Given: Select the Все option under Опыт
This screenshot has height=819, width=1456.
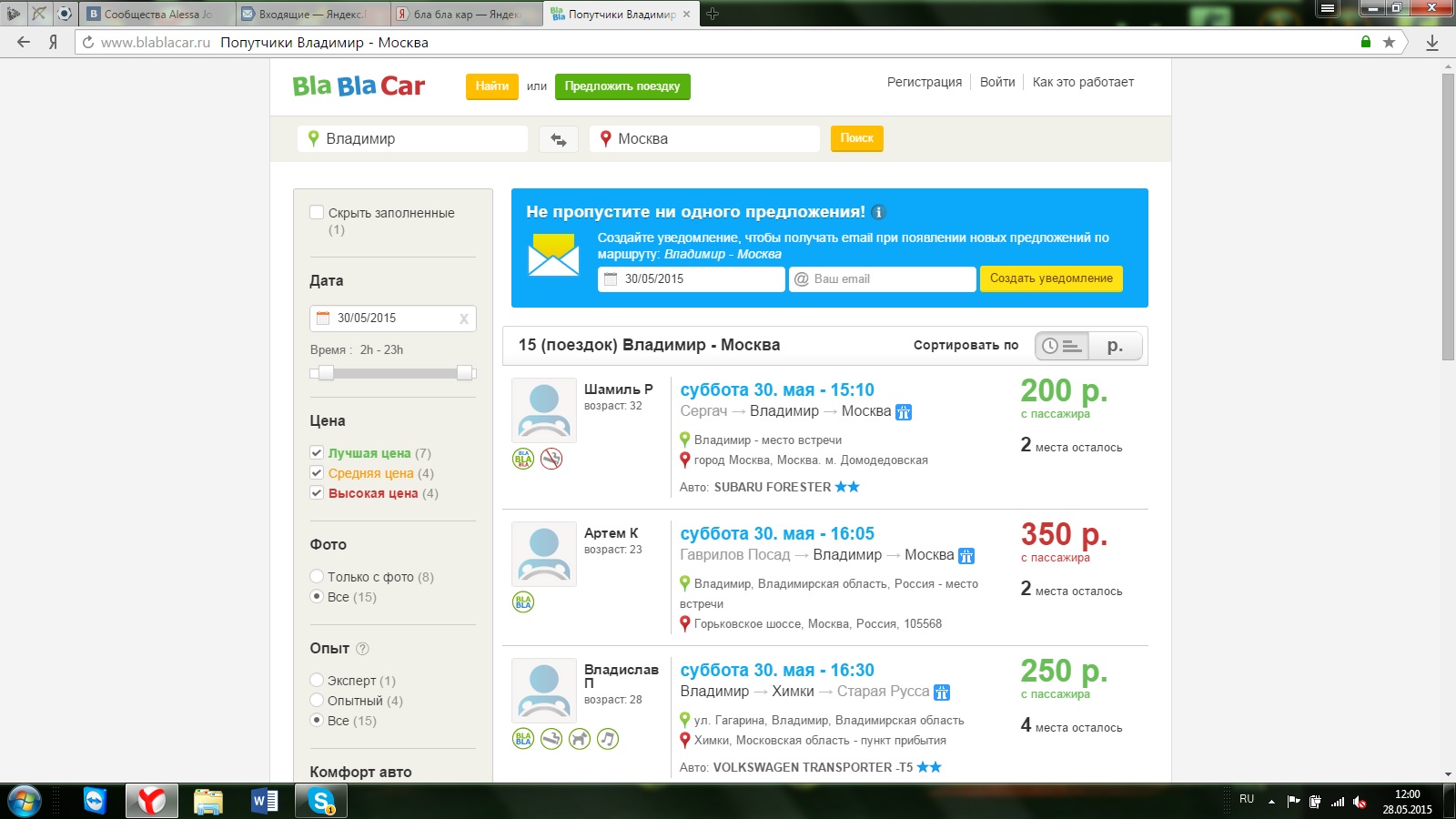Looking at the screenshot, I should pos(317,720).
